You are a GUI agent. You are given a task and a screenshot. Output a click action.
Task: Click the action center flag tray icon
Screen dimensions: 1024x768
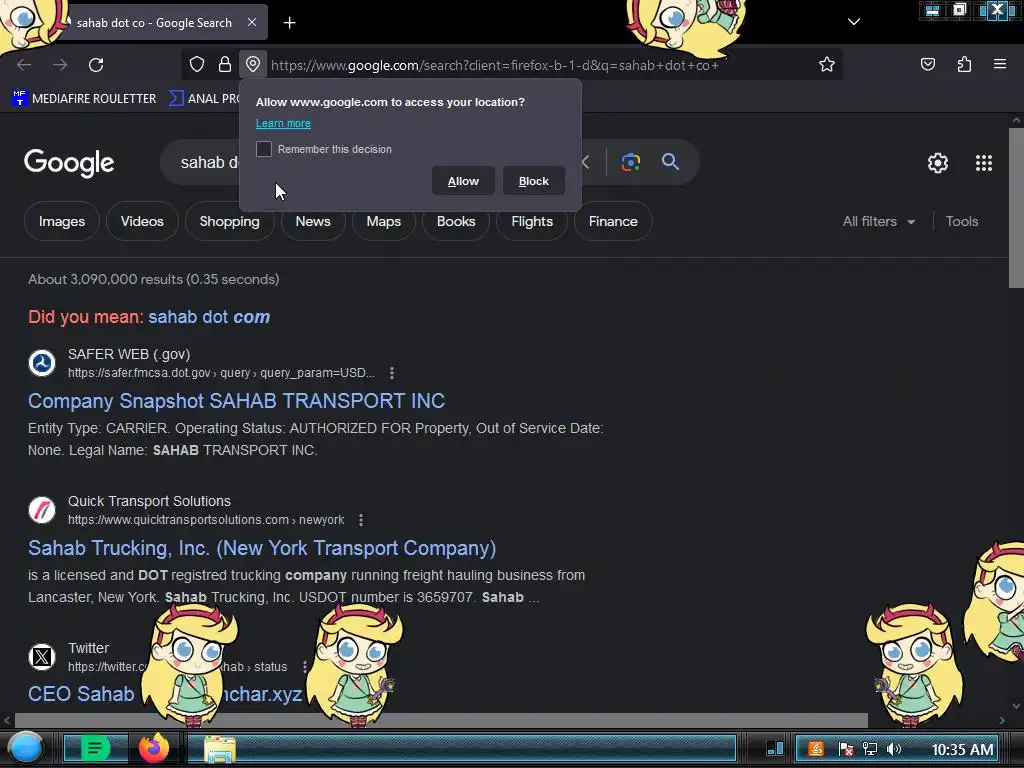pyautogui.click(x=845, y=749)
